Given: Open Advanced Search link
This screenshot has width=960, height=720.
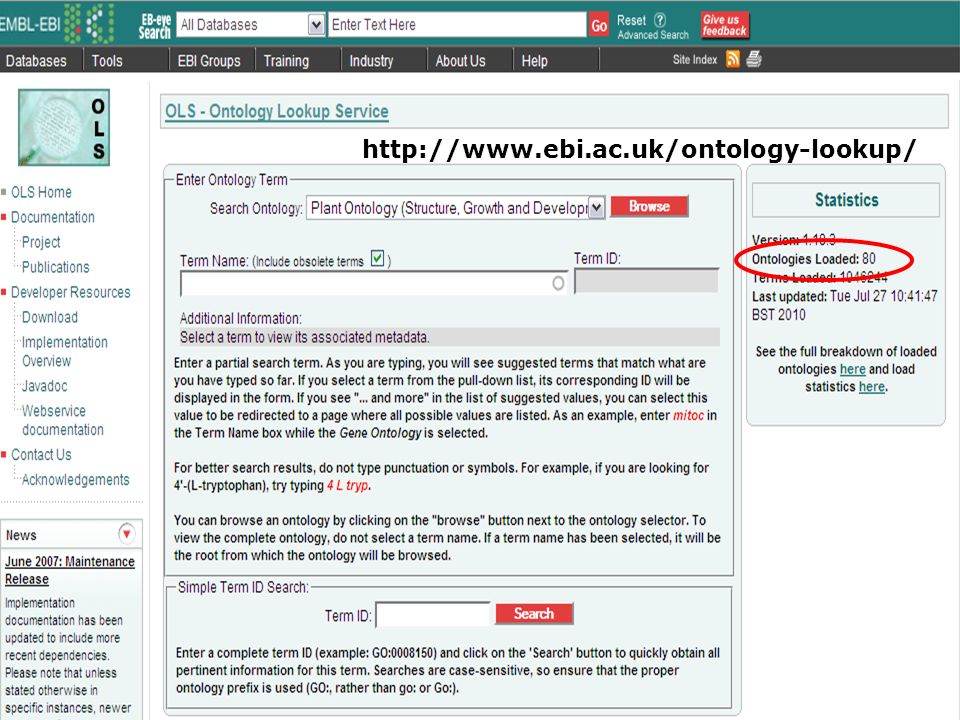Looking at the screenshot, I should pyautogui.click(x=653, y=35).
